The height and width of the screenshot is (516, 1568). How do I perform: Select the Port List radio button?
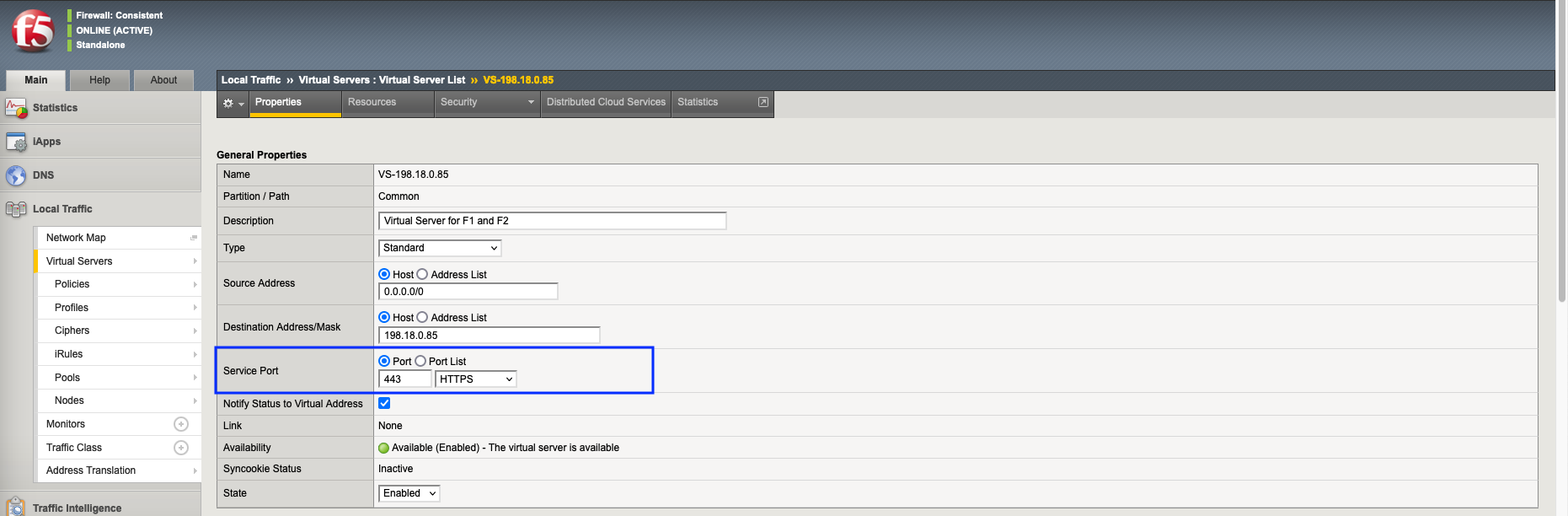point(420,361)
